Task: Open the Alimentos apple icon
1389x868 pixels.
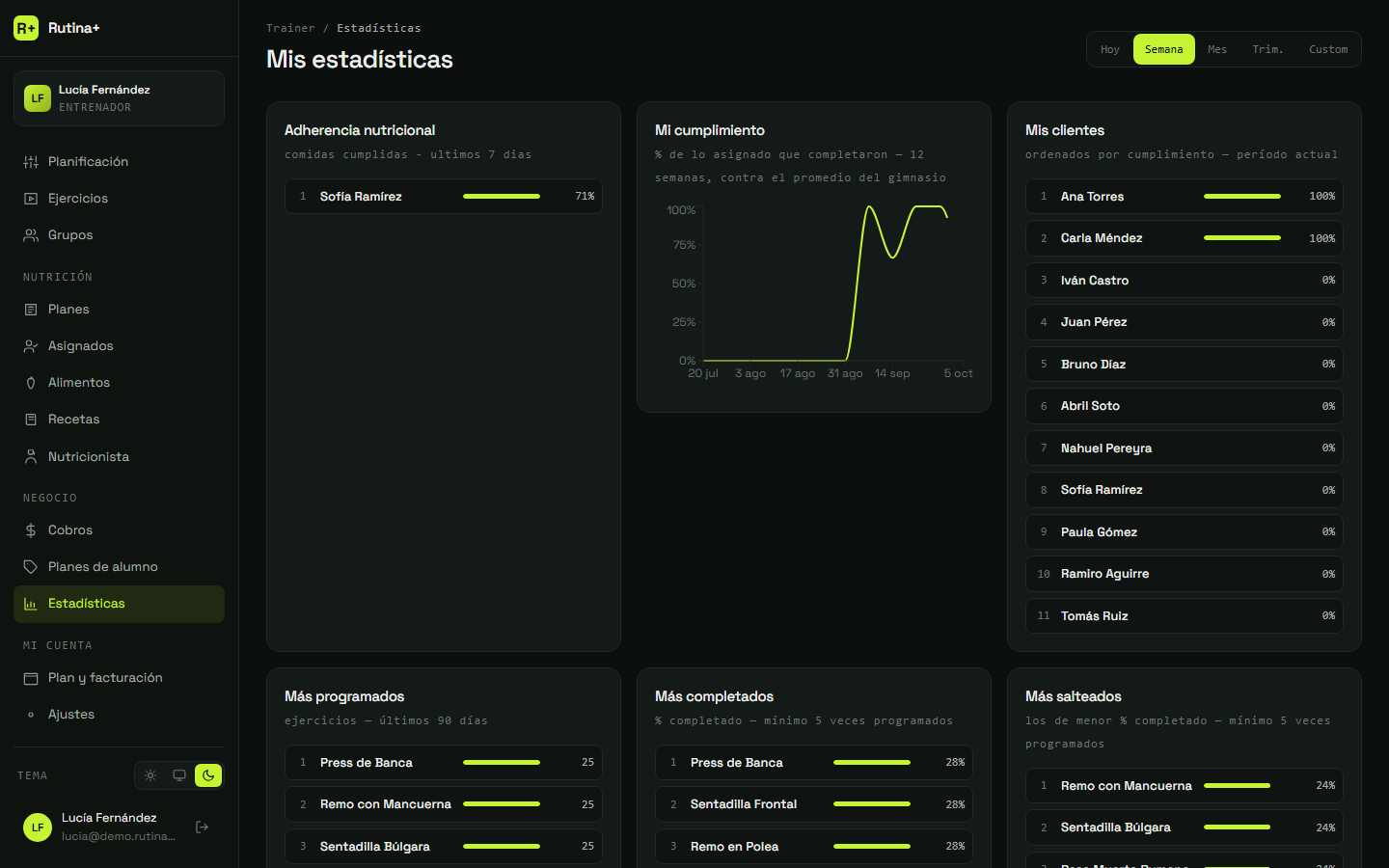Action: (x=31, y=383)
